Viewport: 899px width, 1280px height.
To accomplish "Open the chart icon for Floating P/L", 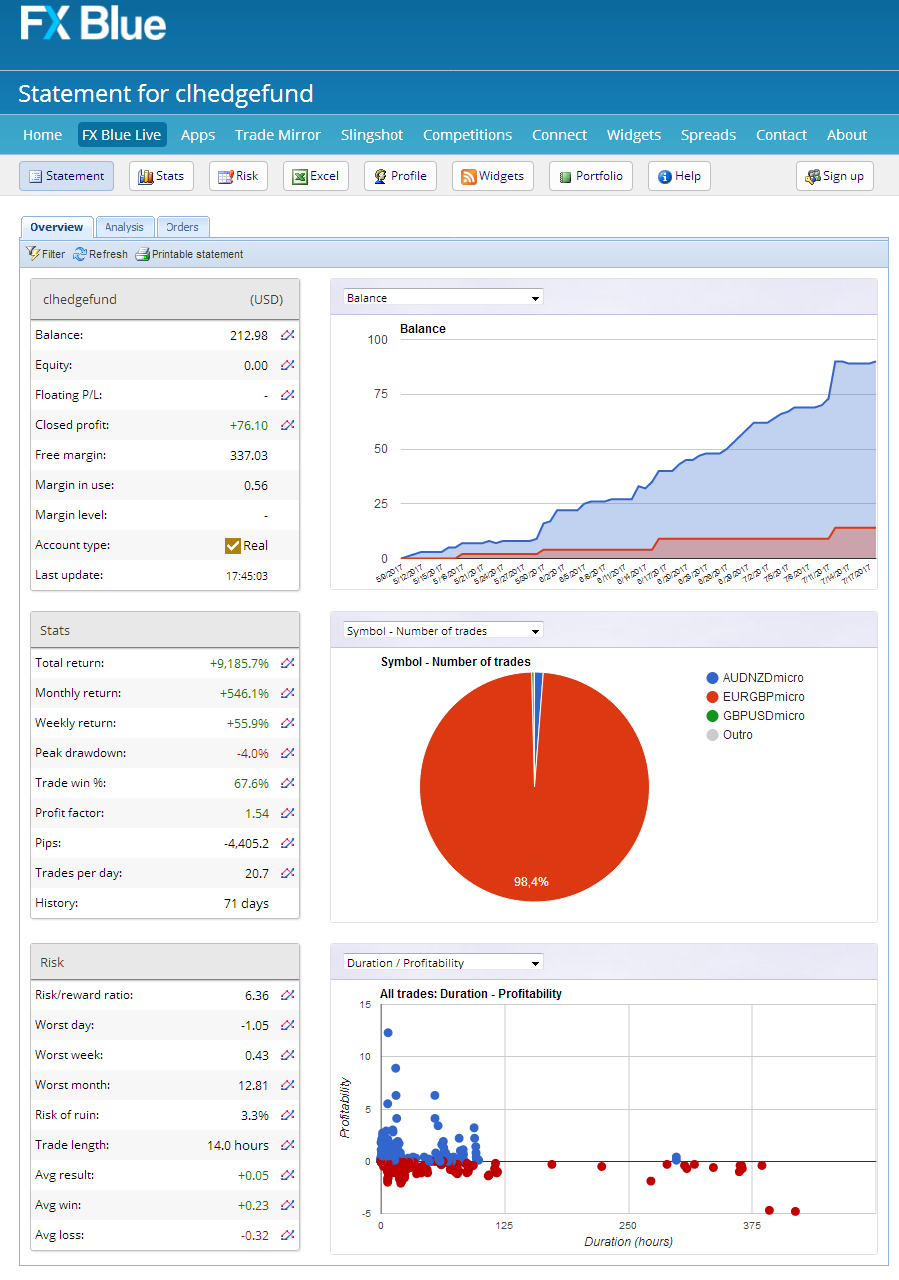I will tap(287, 395).
